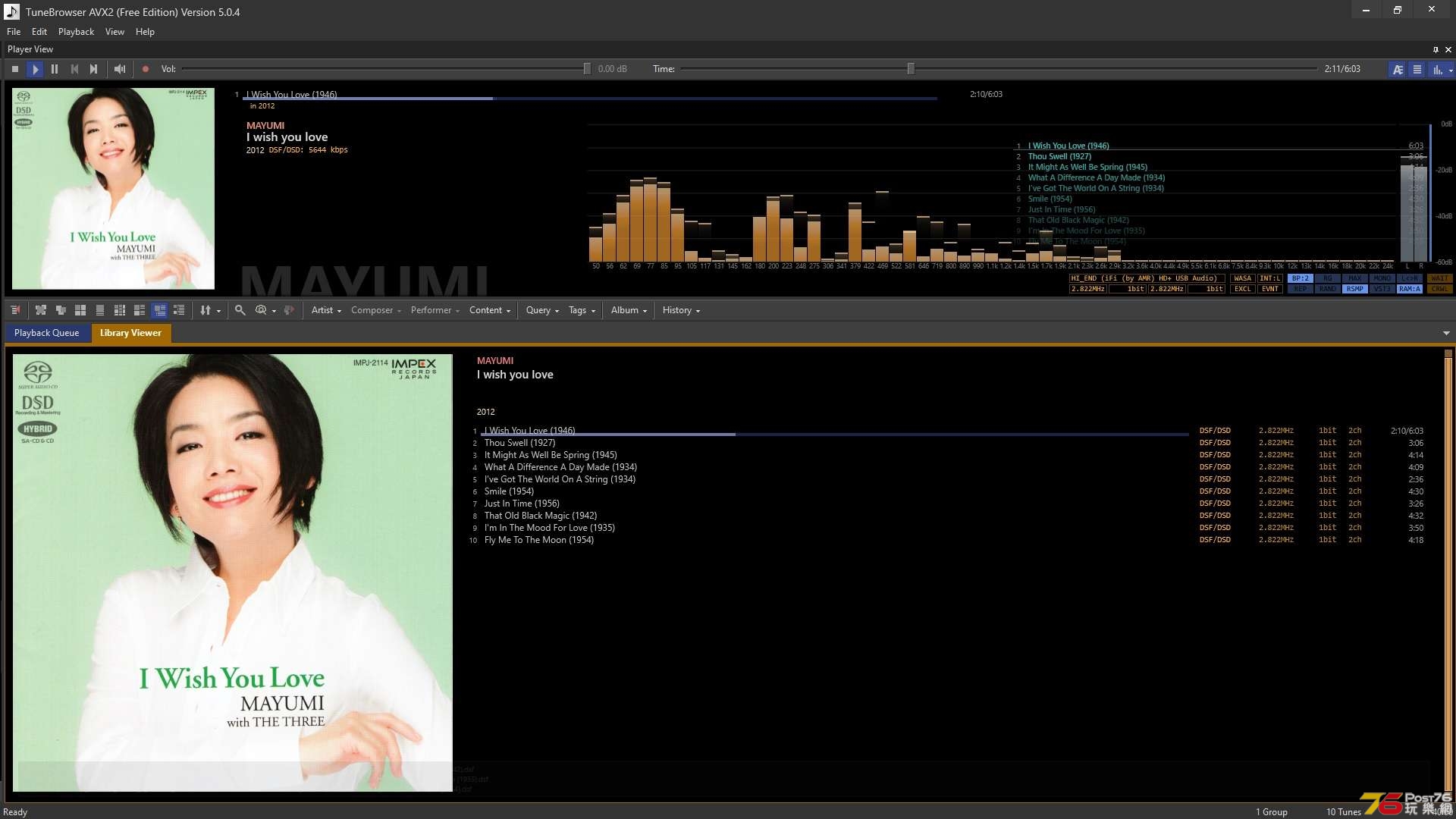Click the time seek slider handle
1456x819 pixels.
(911, 69)
